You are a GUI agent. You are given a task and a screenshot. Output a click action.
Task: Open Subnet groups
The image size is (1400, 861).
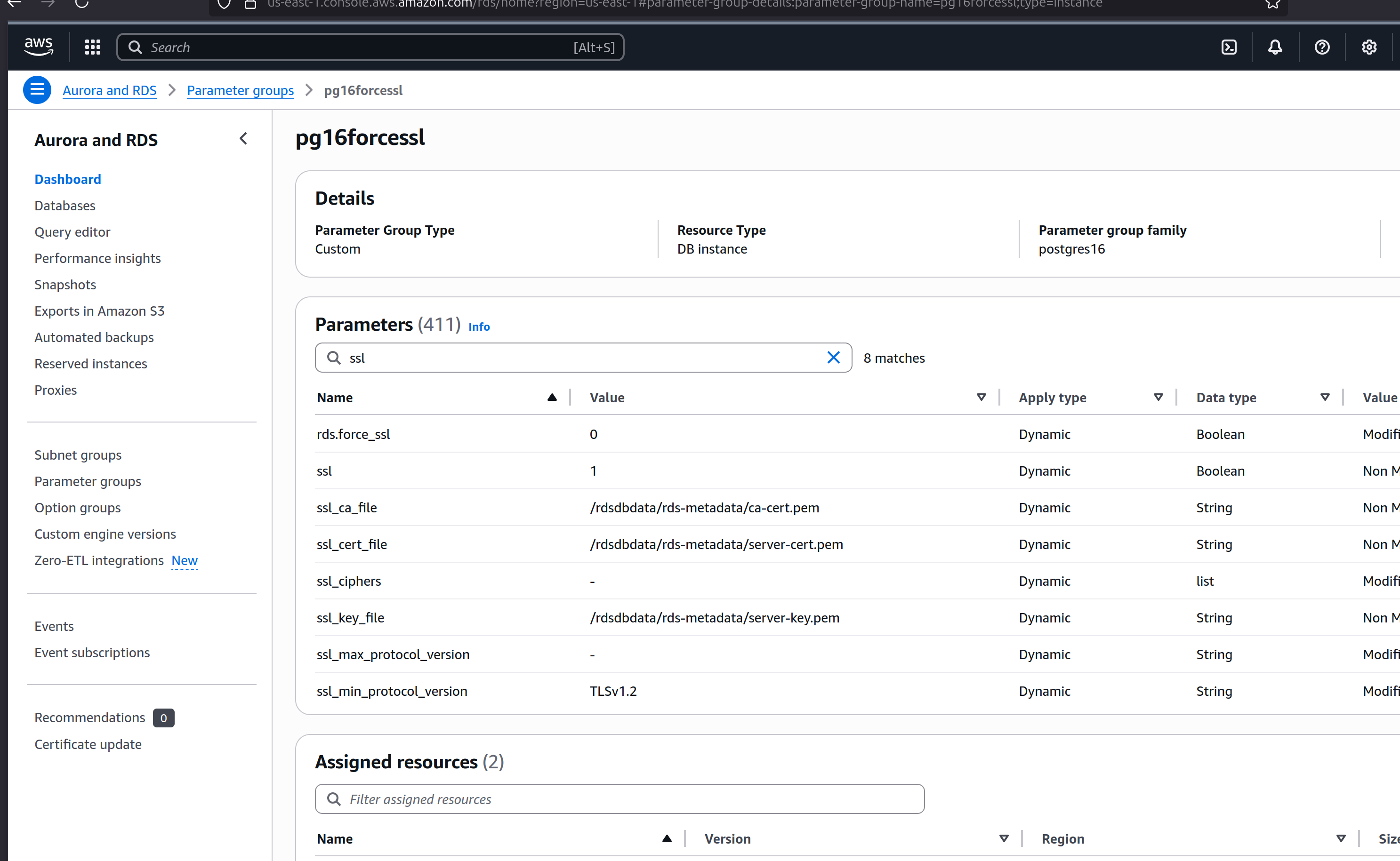click(78, 455)
